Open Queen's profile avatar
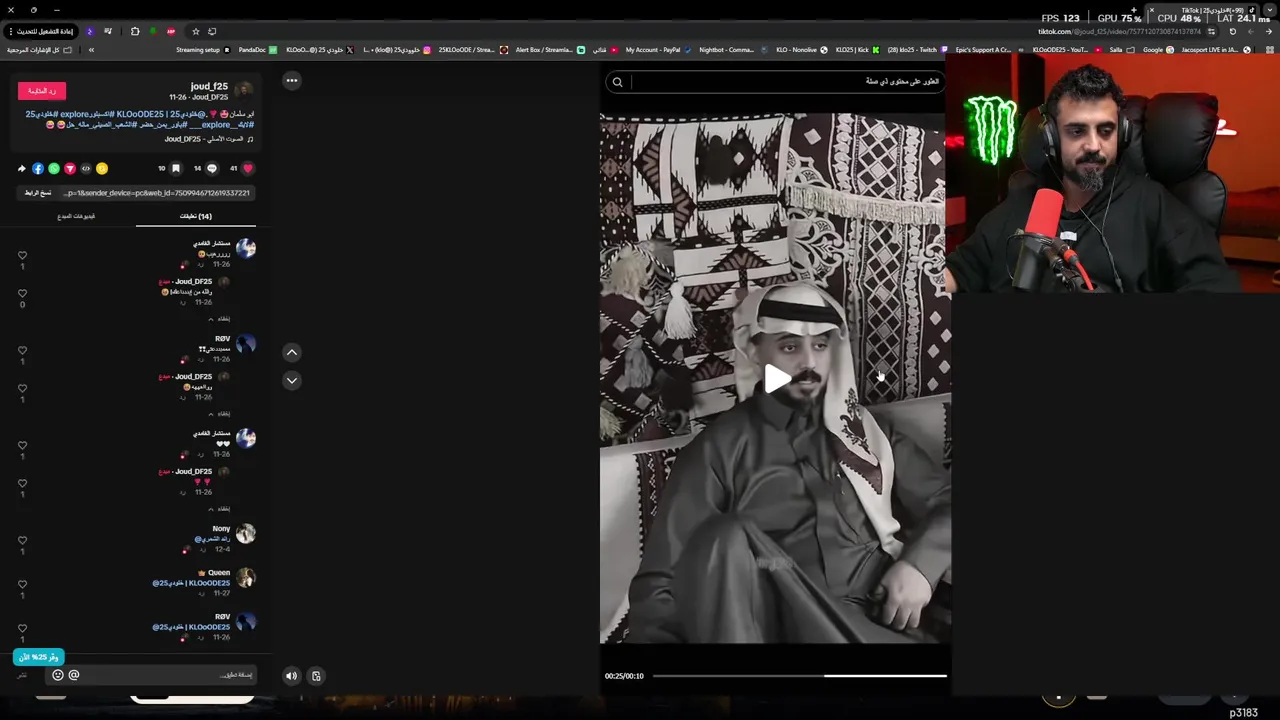 [245, 578]
